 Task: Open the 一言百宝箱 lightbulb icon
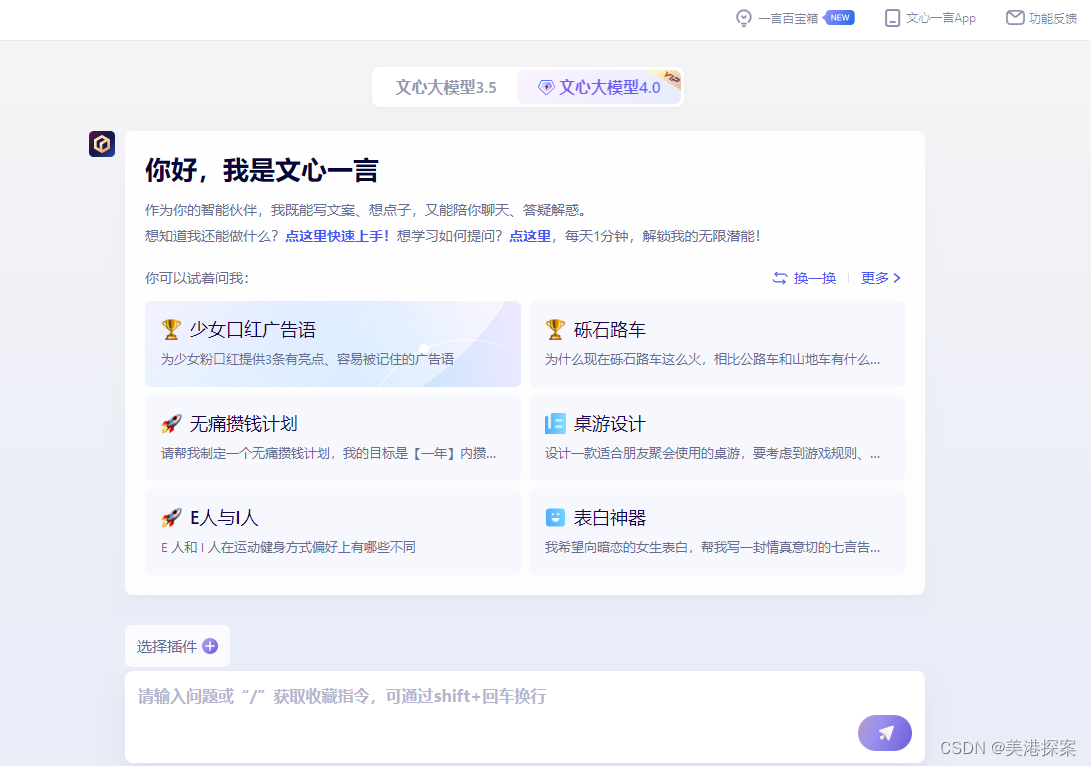coord(744,18)
